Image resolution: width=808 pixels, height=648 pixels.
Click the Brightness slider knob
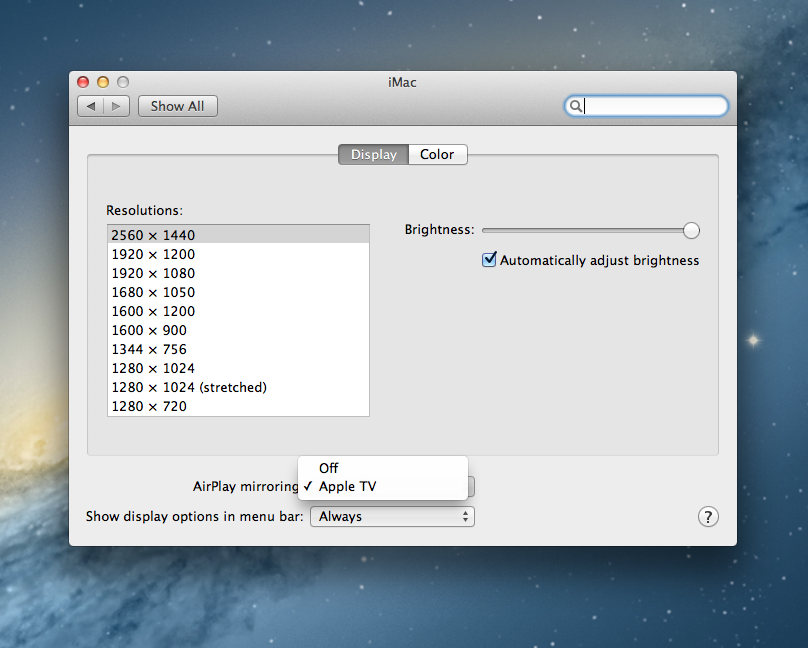(x=691, y=230)
